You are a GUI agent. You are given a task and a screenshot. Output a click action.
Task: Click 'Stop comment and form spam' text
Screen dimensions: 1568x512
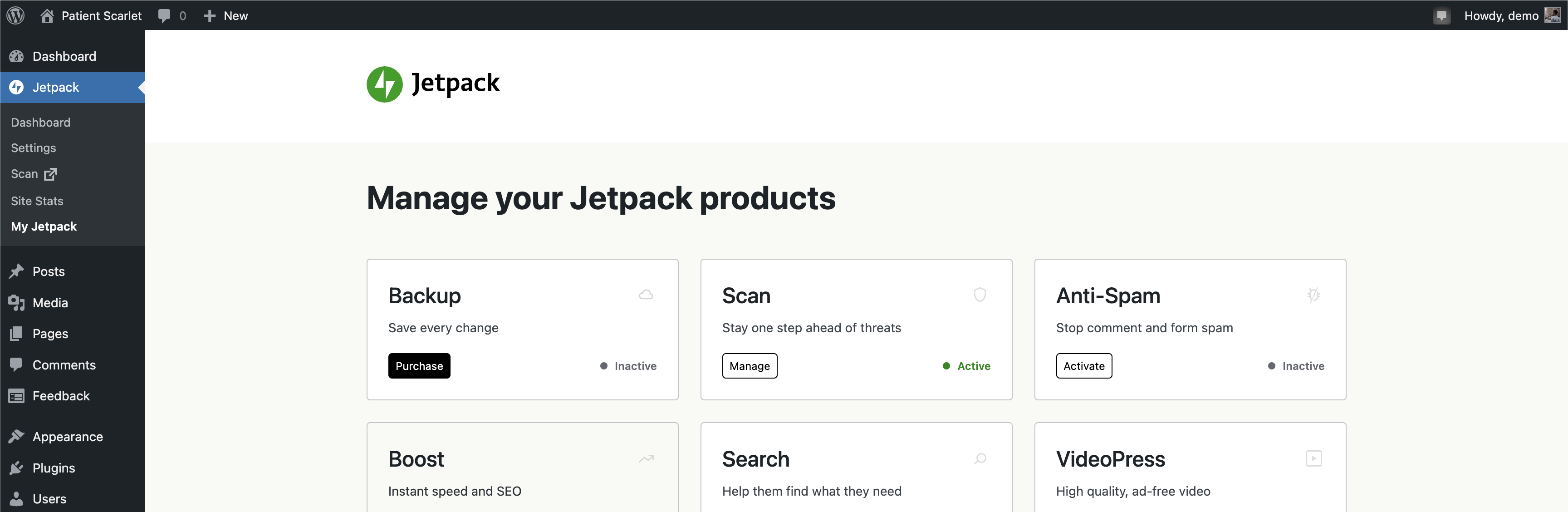(1144, 328)
